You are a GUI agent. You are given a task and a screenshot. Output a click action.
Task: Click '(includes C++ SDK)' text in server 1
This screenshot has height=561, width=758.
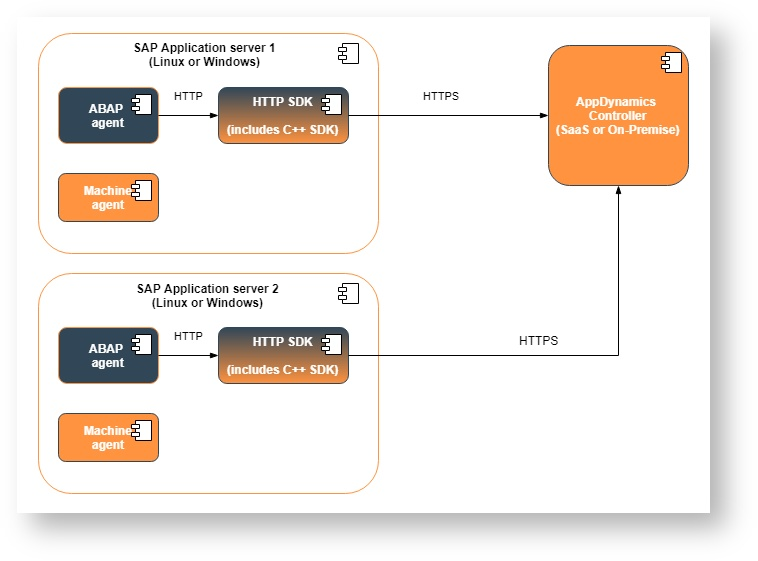click(283, 130)
